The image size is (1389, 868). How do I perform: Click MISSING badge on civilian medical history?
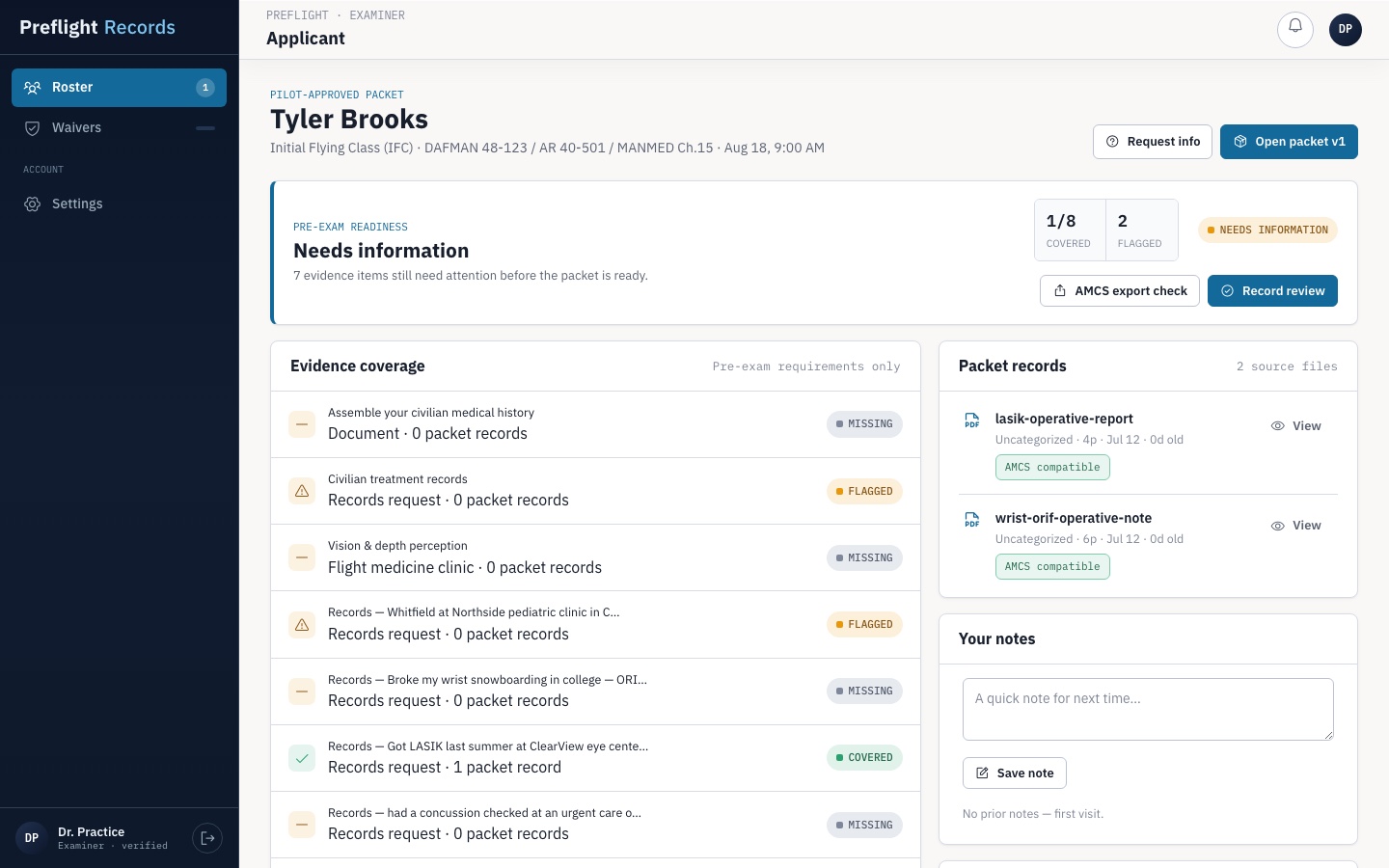pyautogui.click(x=864, y=424)
